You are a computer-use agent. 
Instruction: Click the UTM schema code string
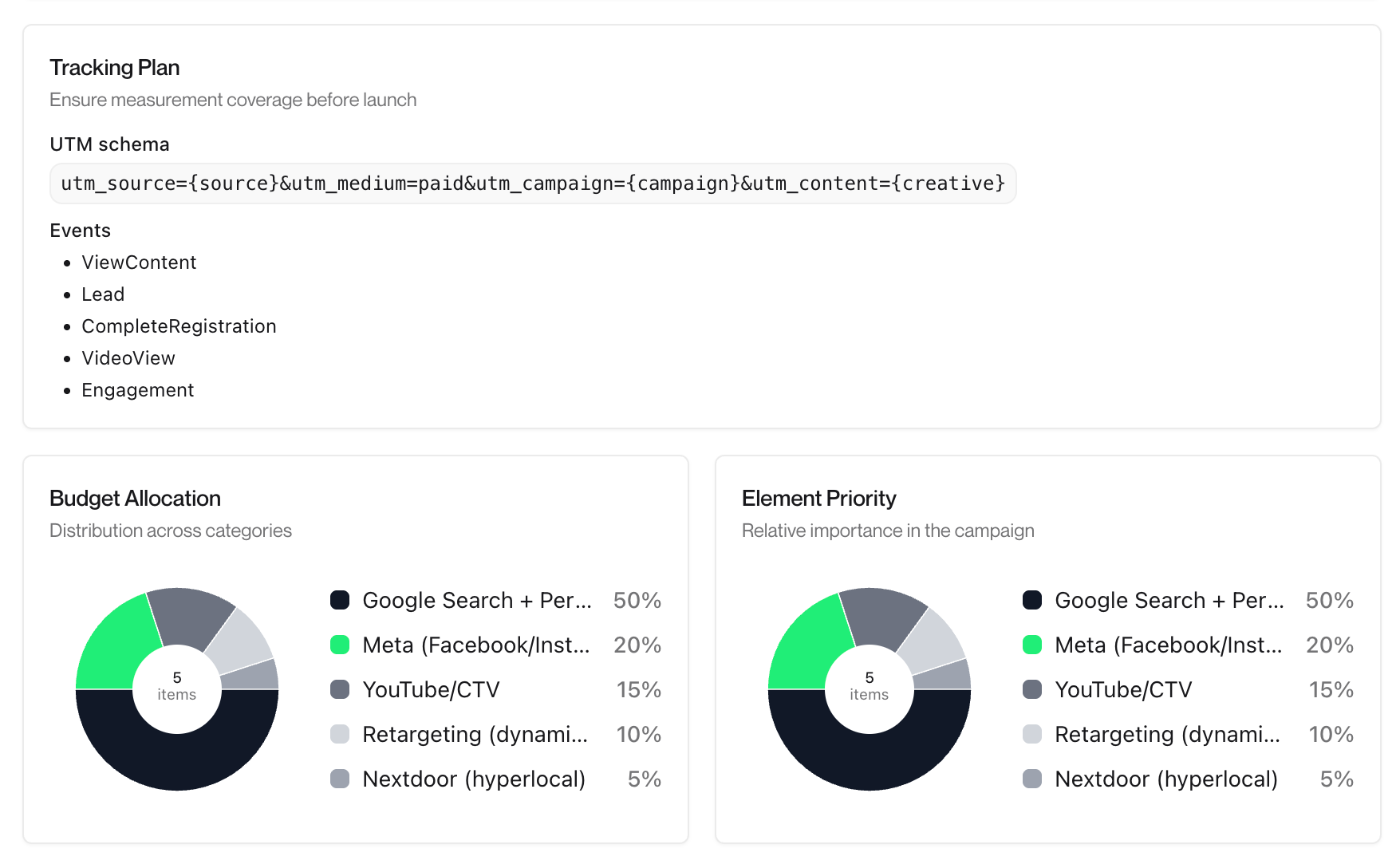(x=532, y=183)
